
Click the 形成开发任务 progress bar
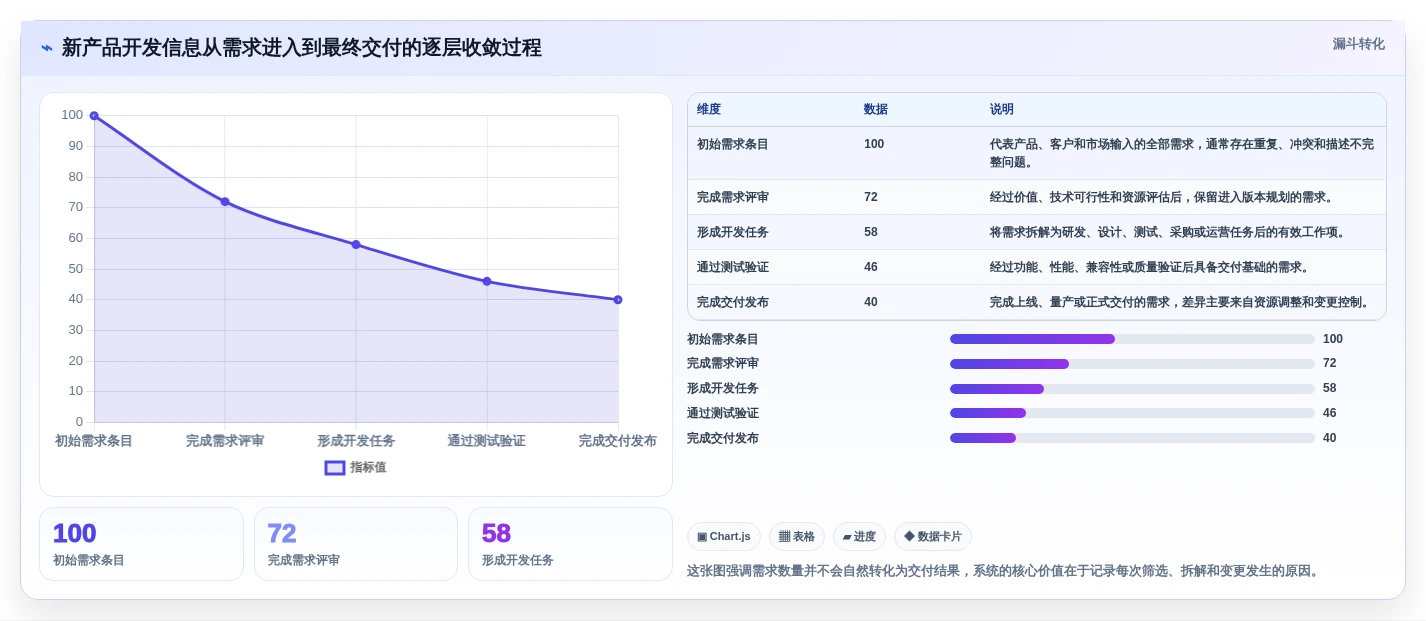tap(1132, 389)
